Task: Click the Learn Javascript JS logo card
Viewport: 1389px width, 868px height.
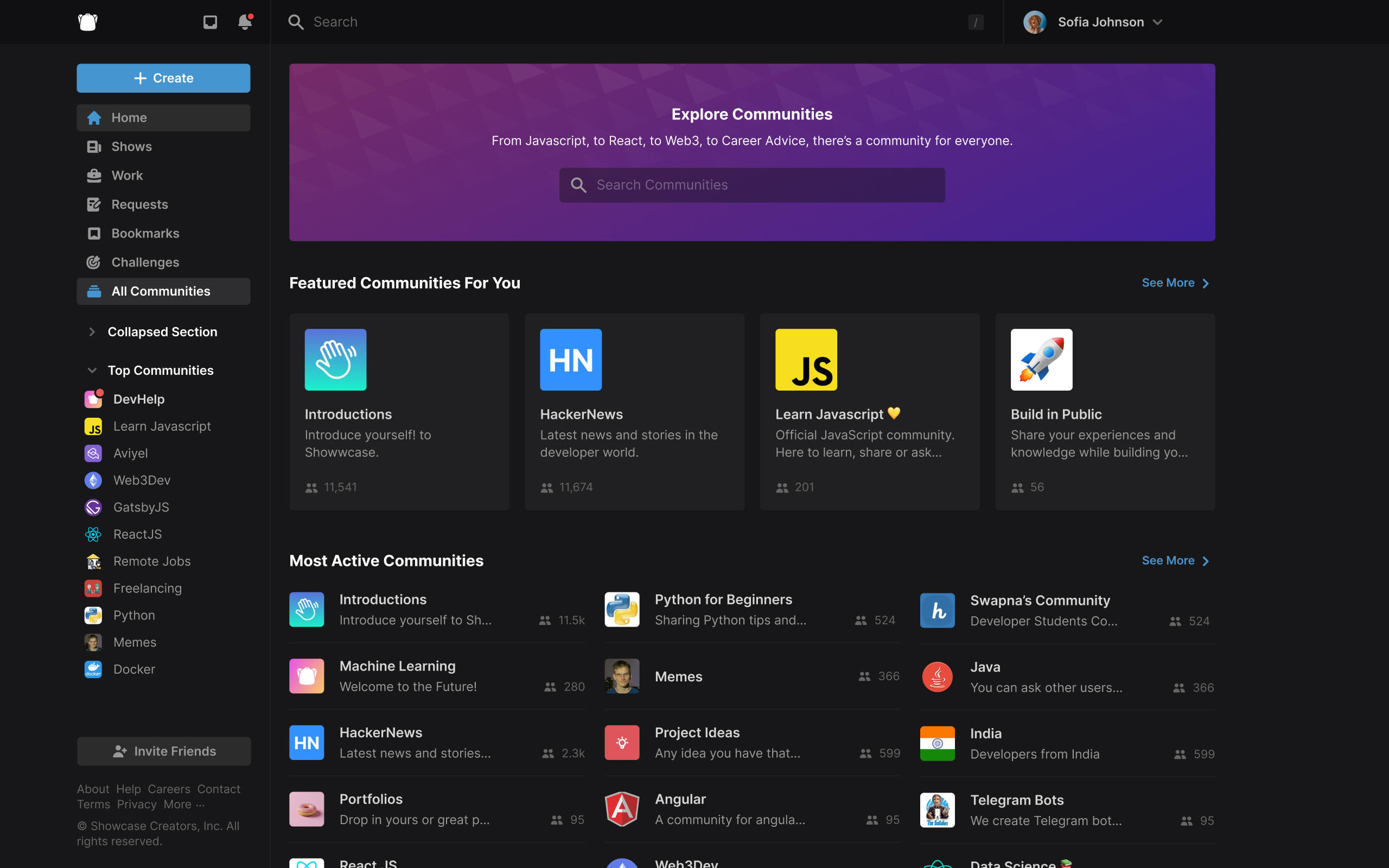Action: [x=806, y=359]
